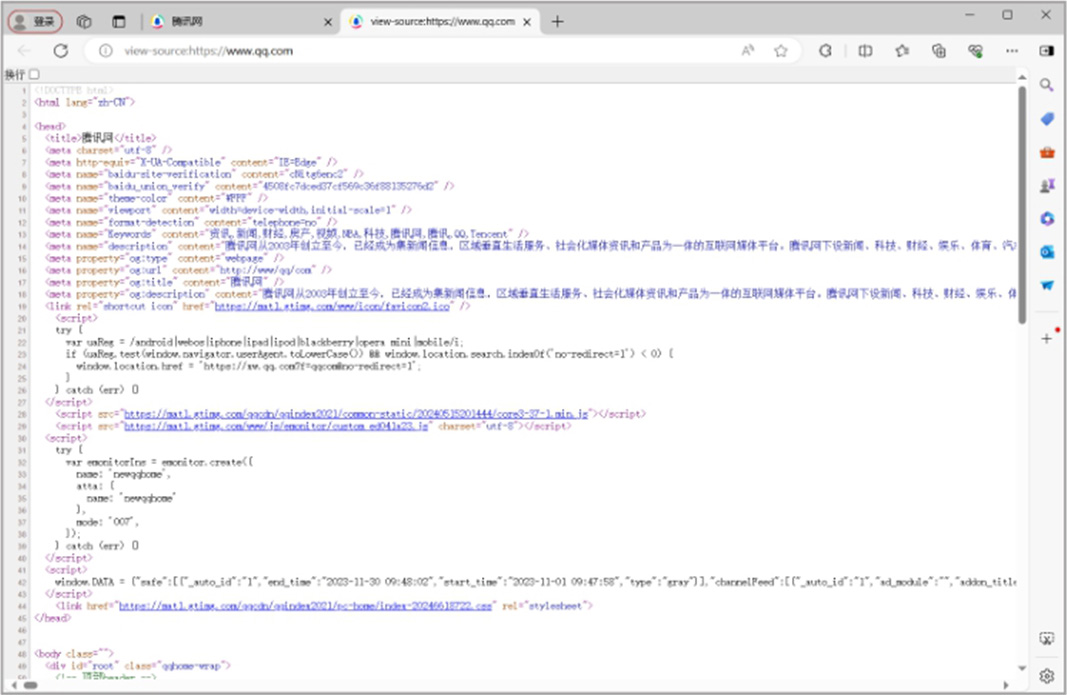Open split screen view from the toolbar
Image resolution: width=1067 pixels, height=695 pixels.
(865, 51)
